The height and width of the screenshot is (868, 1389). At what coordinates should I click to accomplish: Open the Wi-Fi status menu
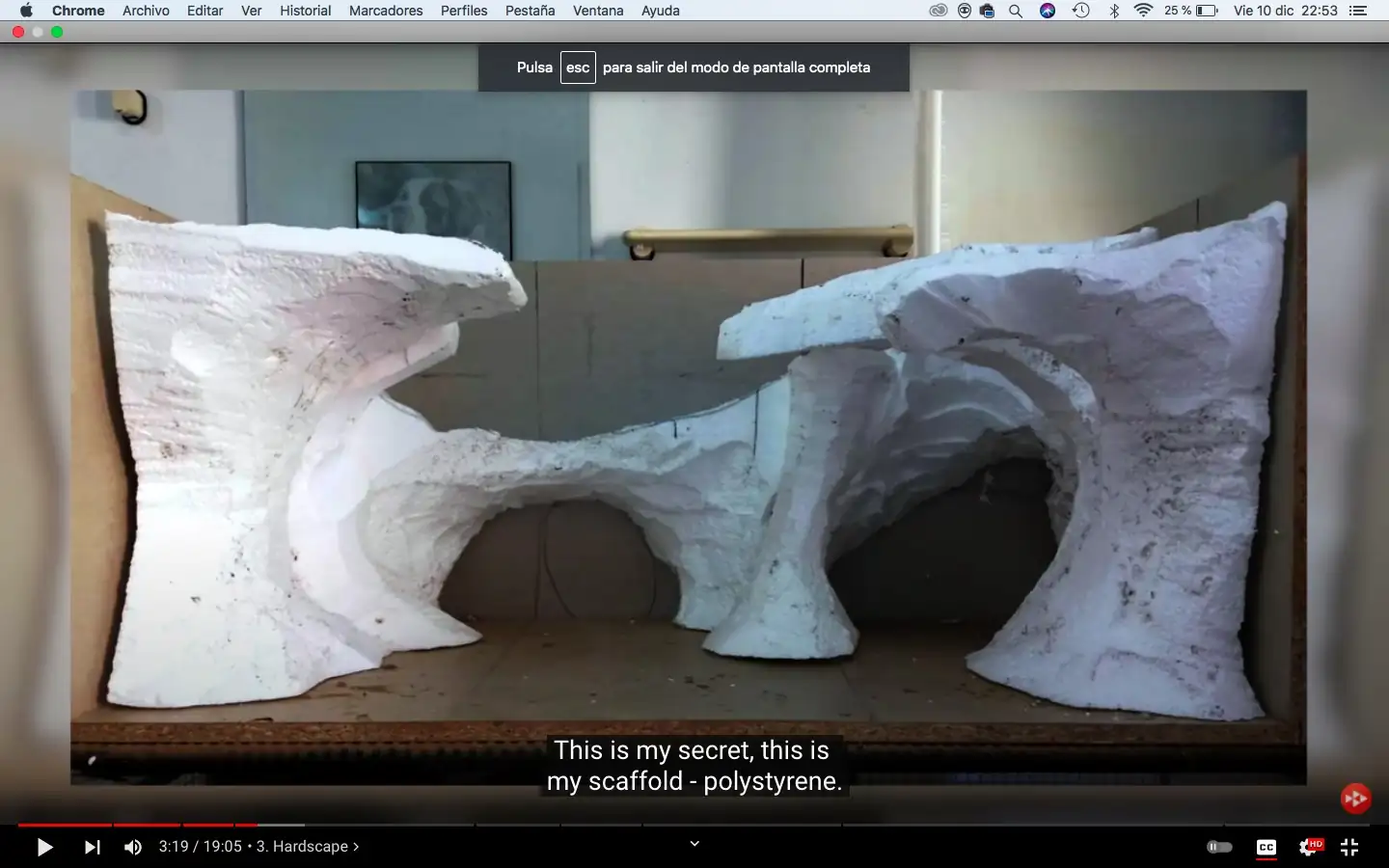point(1143,11)
